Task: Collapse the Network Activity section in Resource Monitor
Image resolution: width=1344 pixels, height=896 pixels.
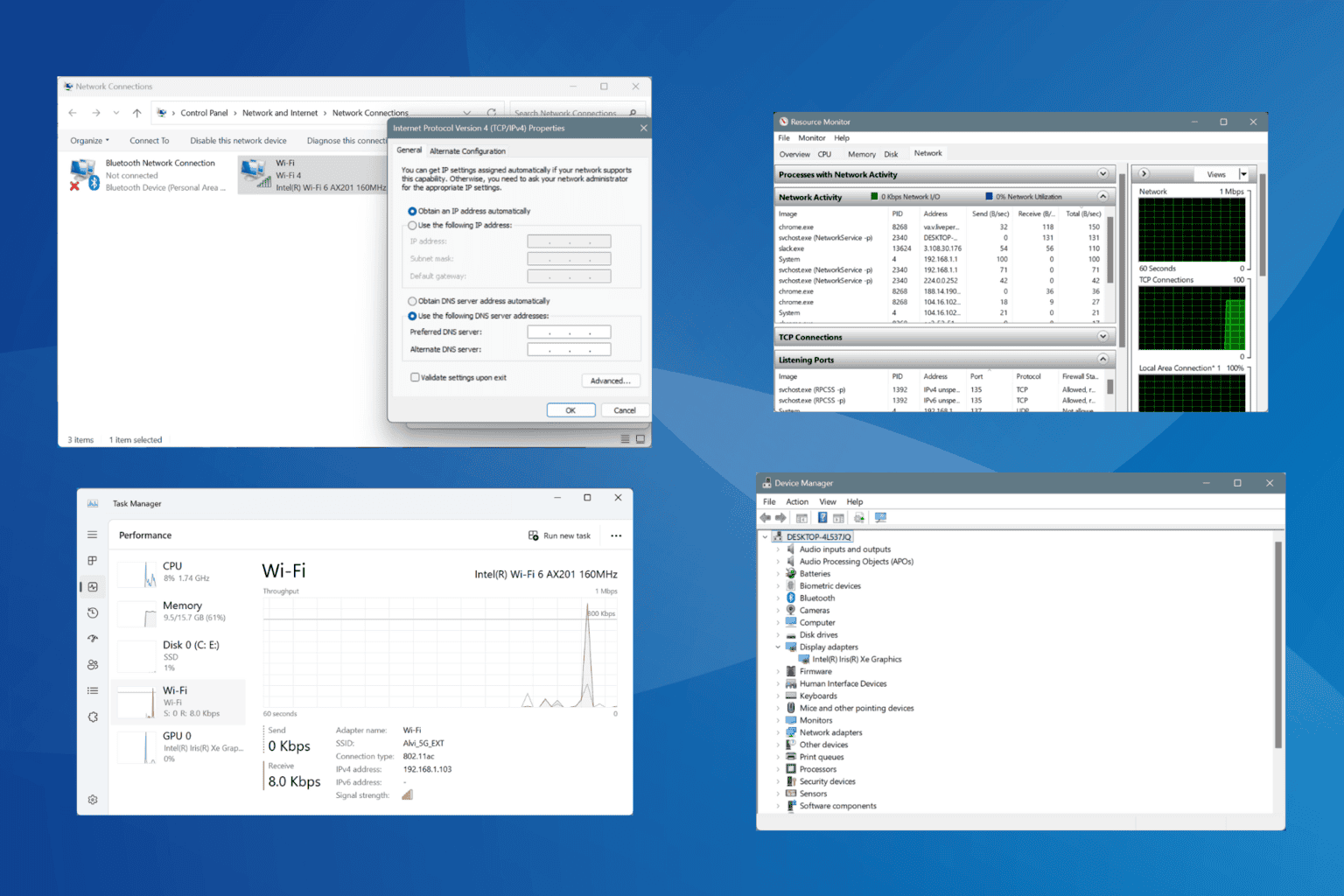Action: pos(1102,196)
